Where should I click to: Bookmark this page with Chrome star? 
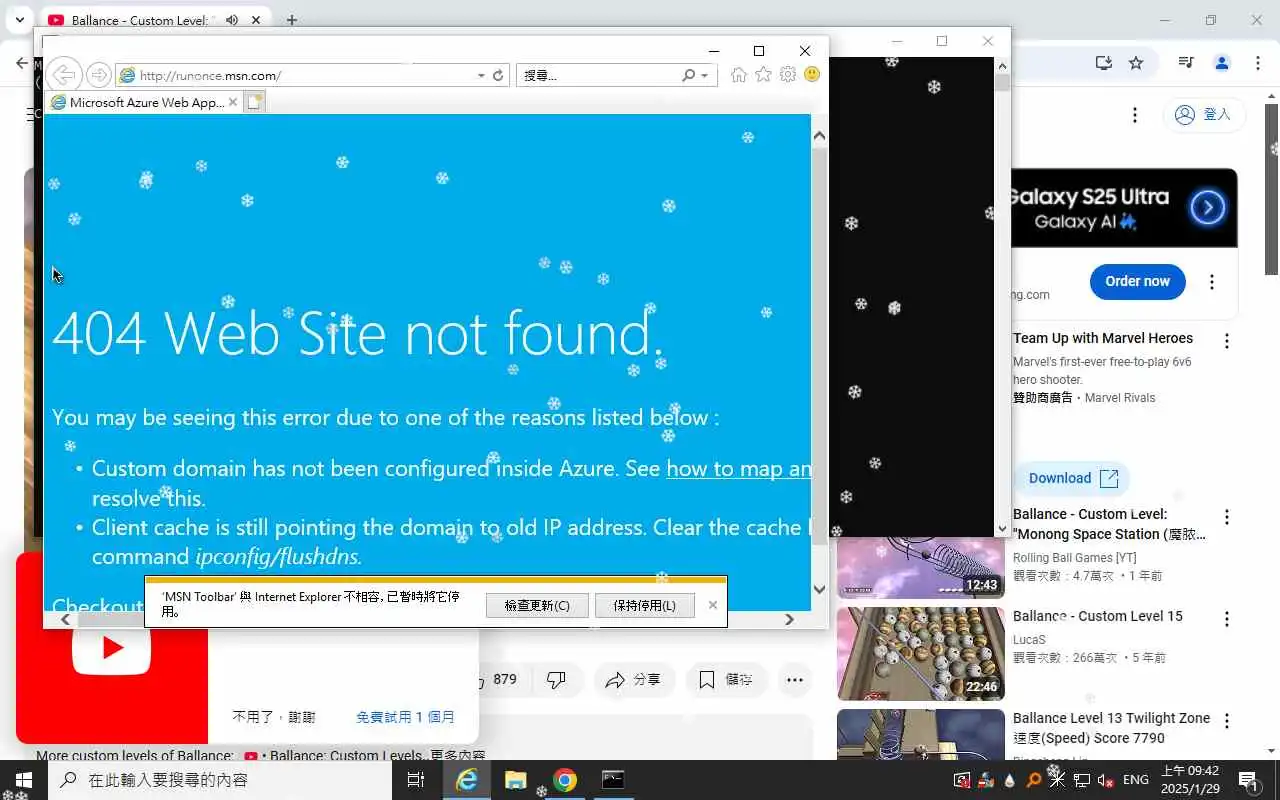[1136, 62]
